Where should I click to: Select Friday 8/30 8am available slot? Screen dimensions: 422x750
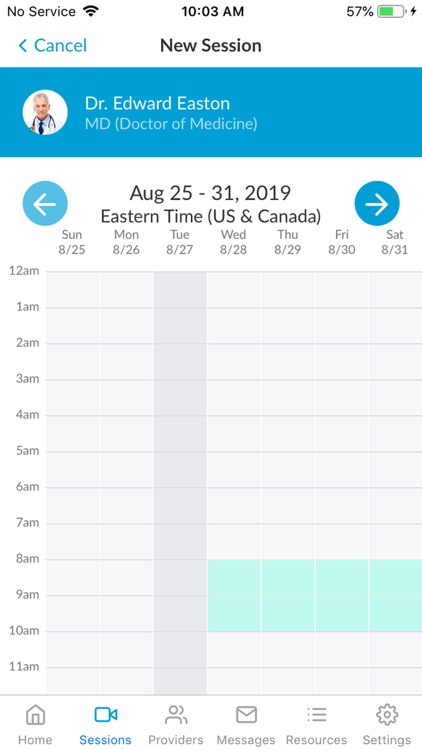coord(342,577)
